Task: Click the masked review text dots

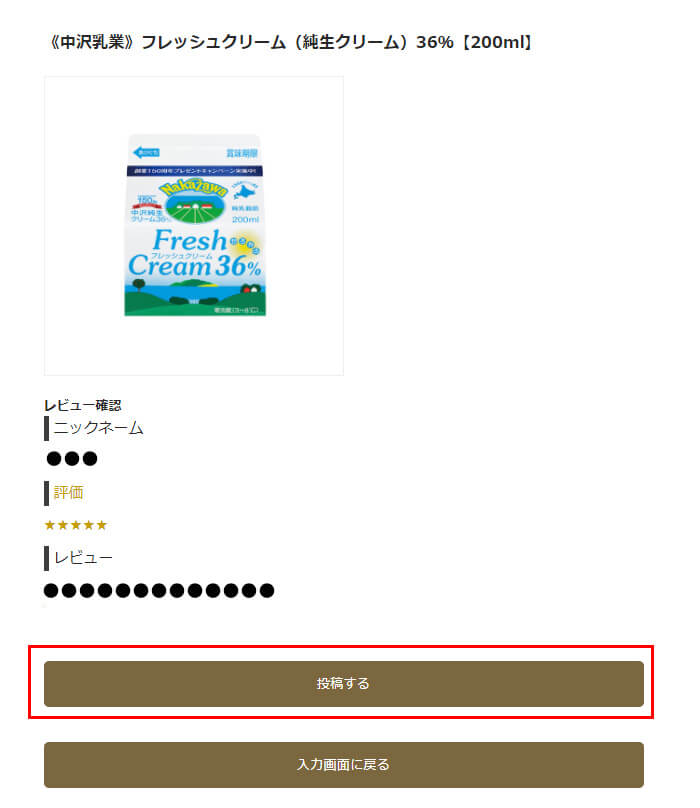Action: tap(159, 591)
